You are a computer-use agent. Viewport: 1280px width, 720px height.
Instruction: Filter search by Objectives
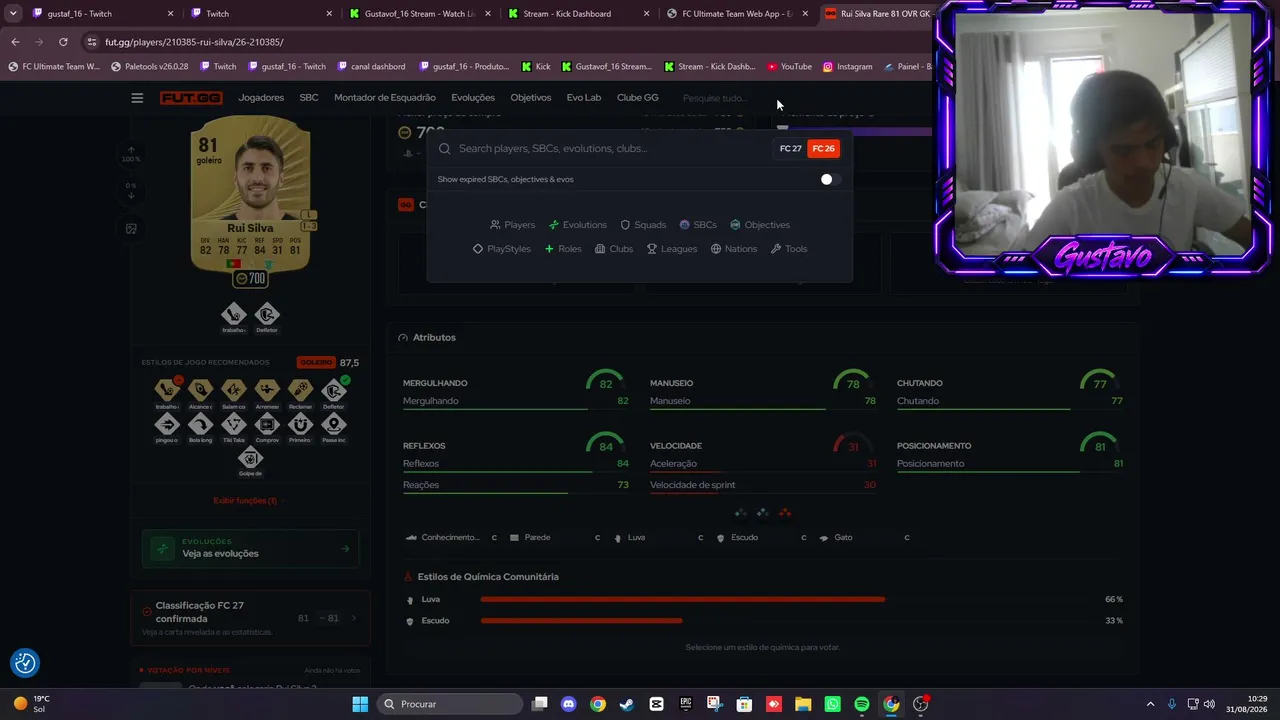tap(760, 225)
